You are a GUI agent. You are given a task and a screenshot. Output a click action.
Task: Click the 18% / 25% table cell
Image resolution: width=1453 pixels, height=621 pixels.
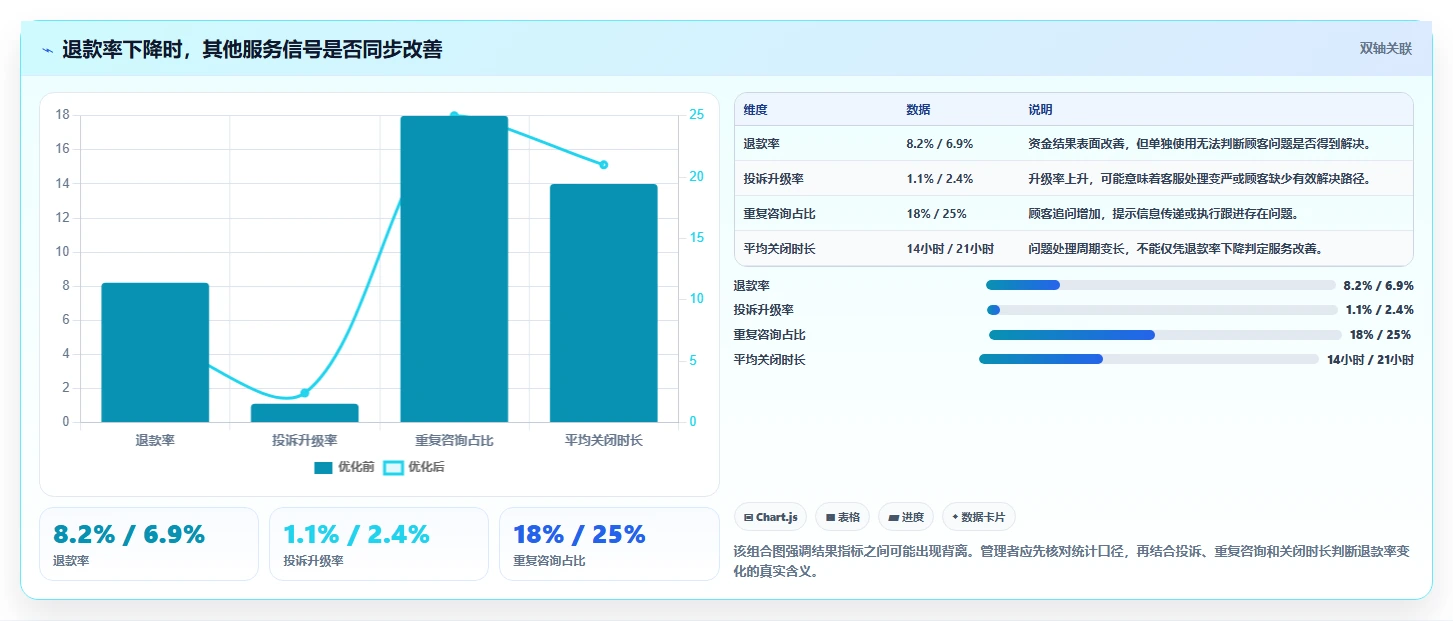pos(936,214)
